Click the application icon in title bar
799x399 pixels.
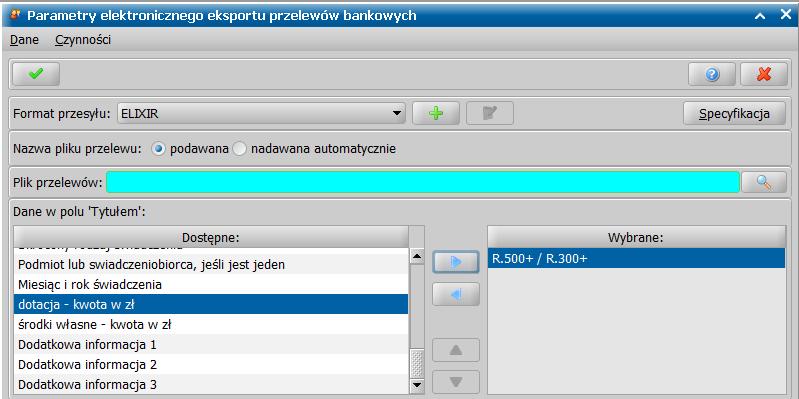click(14, 15)
